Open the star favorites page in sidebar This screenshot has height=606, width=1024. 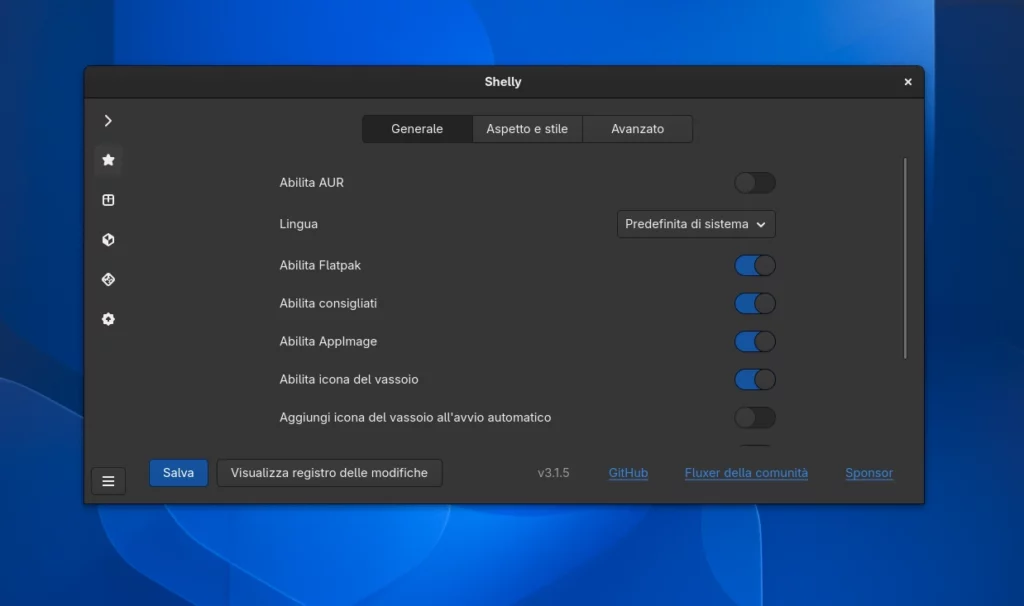point(108,160)
